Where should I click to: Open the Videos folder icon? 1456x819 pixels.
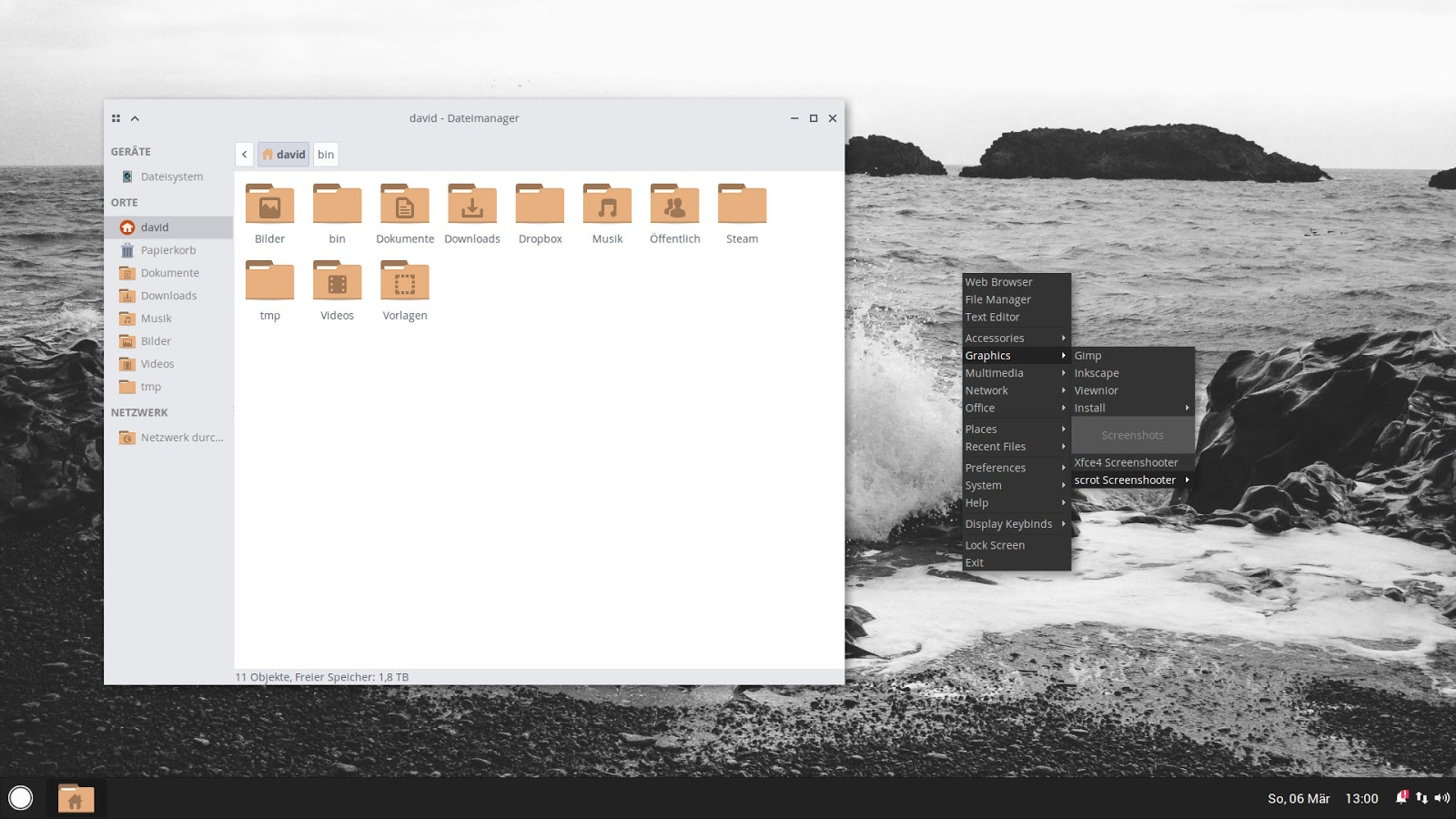[x=337, y=283]
